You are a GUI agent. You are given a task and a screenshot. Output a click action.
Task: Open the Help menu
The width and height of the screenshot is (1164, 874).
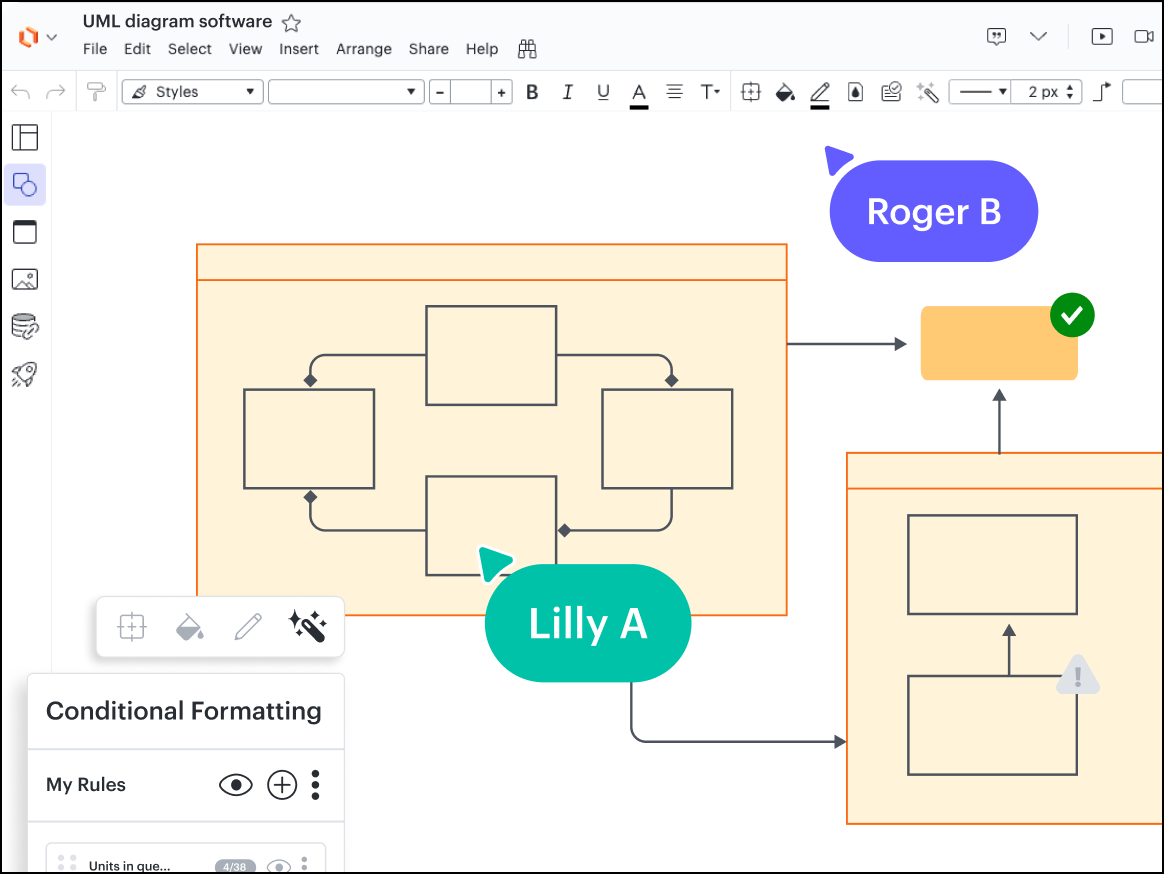point(482,49)
